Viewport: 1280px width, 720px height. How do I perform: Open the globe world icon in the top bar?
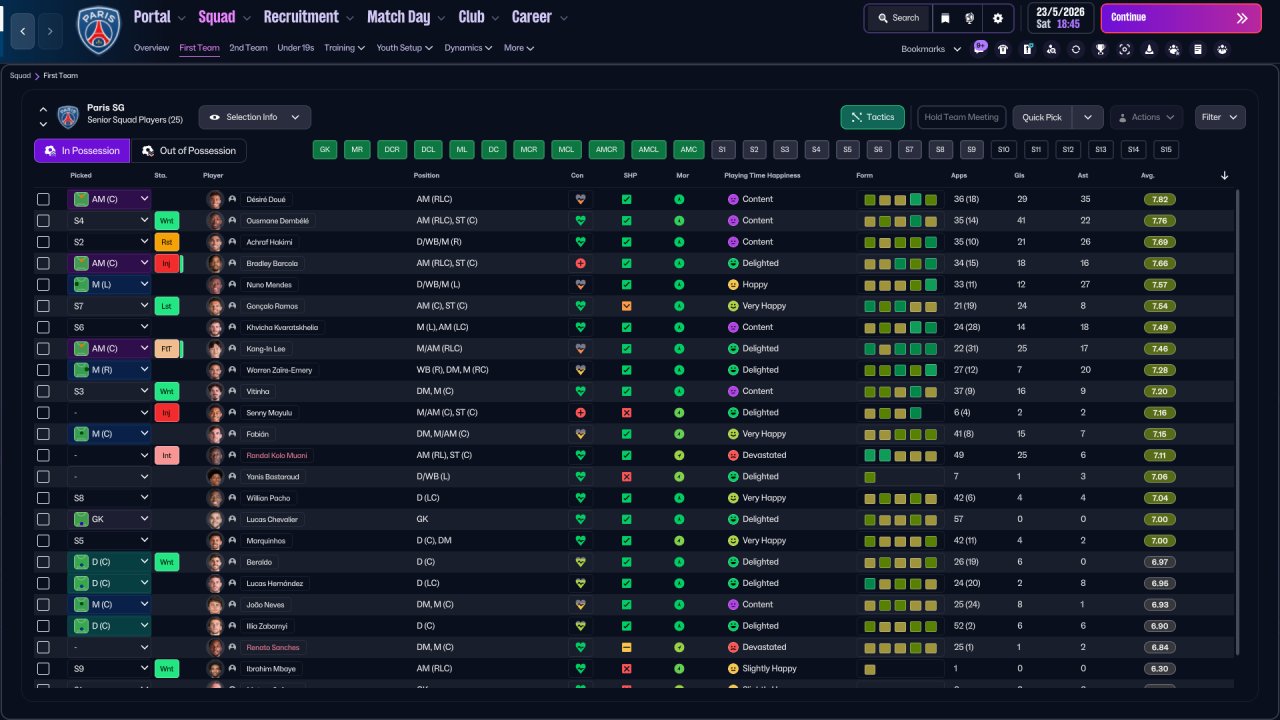click(x=970, y=18)
